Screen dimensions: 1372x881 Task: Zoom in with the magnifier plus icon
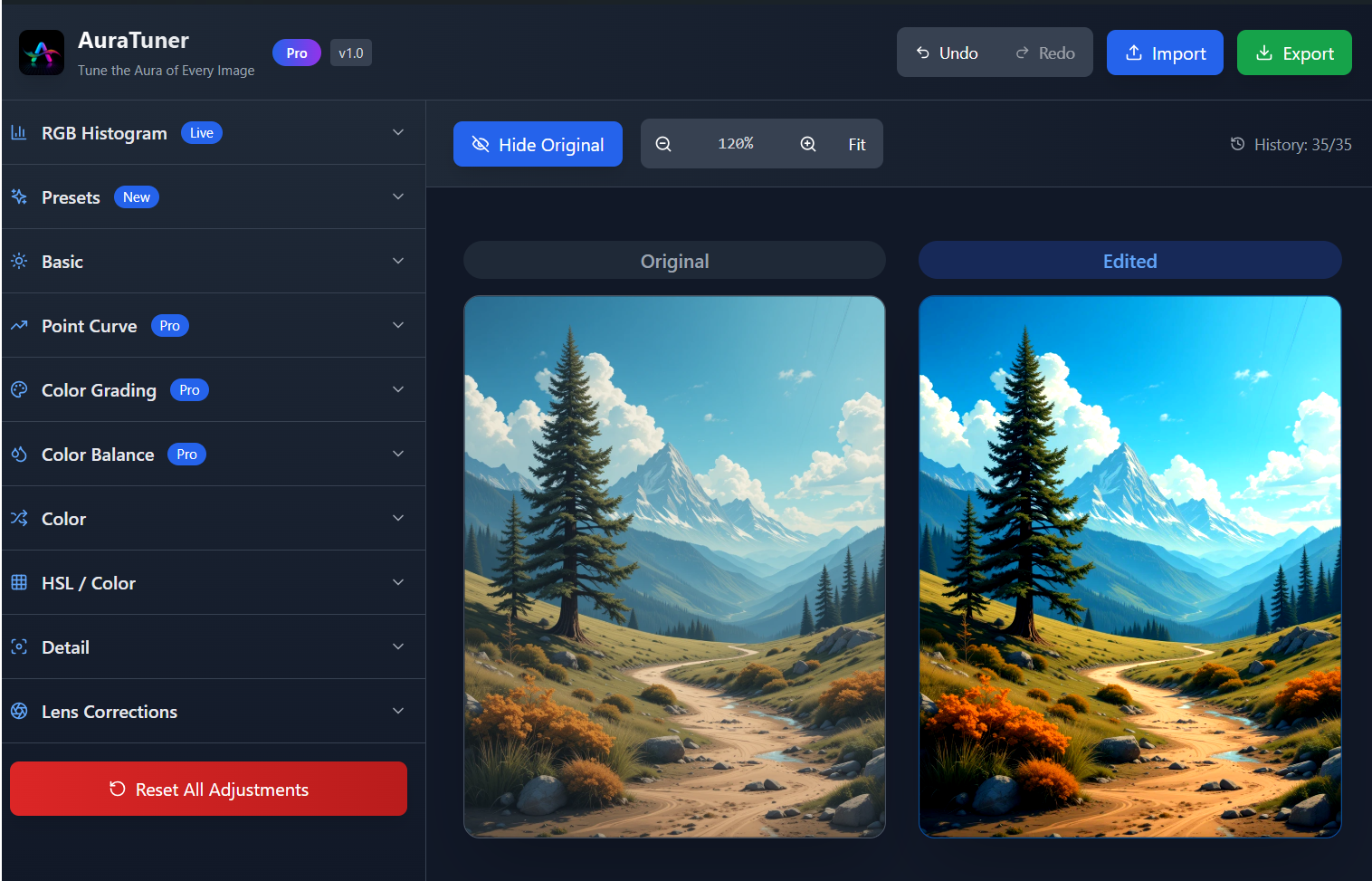coord(808,144)
